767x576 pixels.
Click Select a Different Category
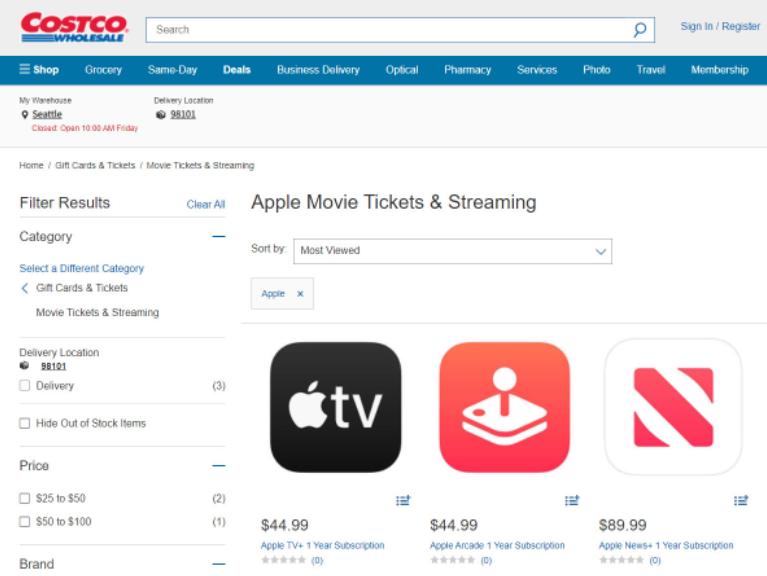(82, 268)
